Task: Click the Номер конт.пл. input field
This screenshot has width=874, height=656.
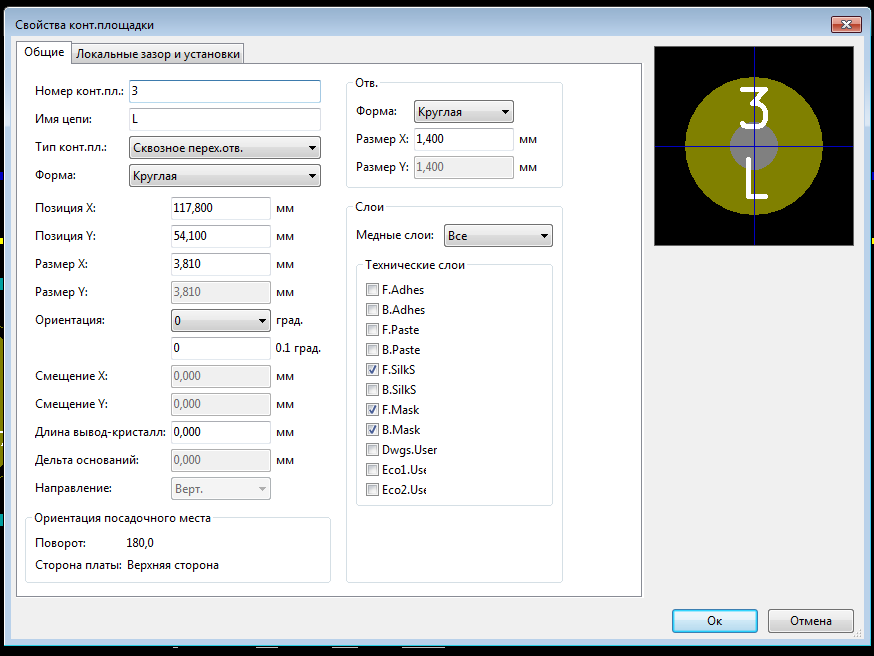Action: coord(225,91)
